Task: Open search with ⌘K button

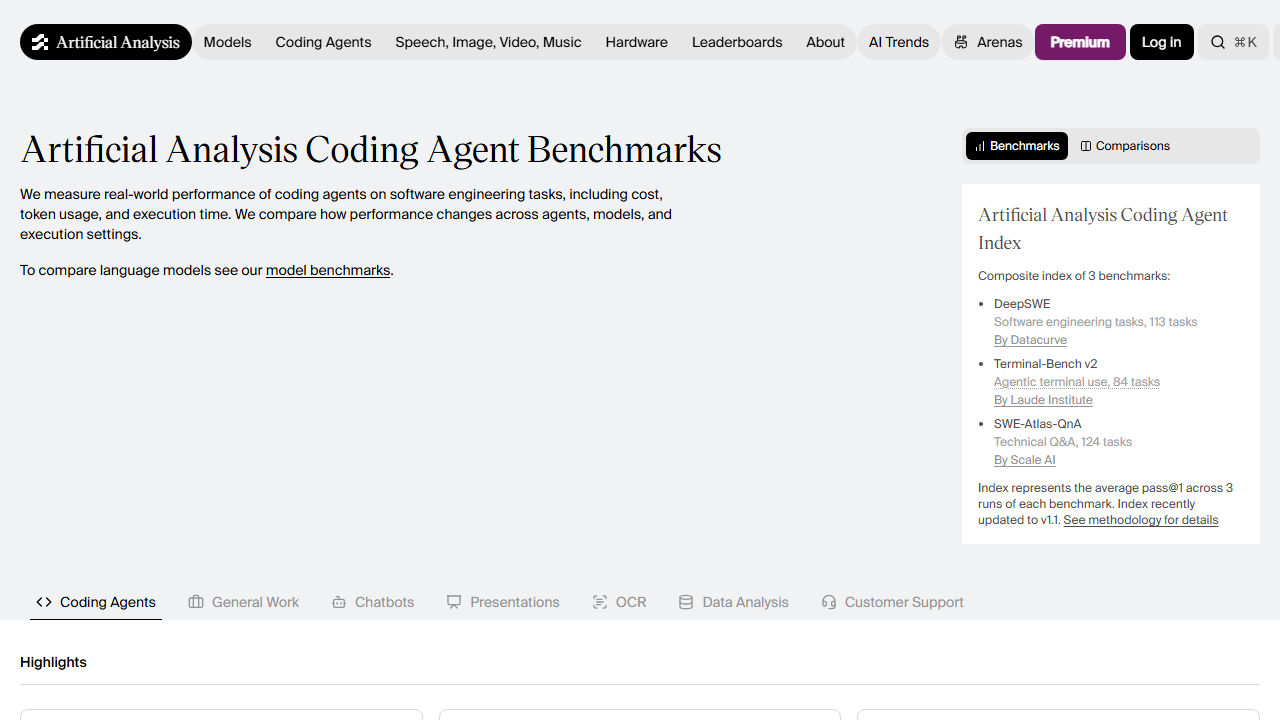Action: [x=1233, y=42]
